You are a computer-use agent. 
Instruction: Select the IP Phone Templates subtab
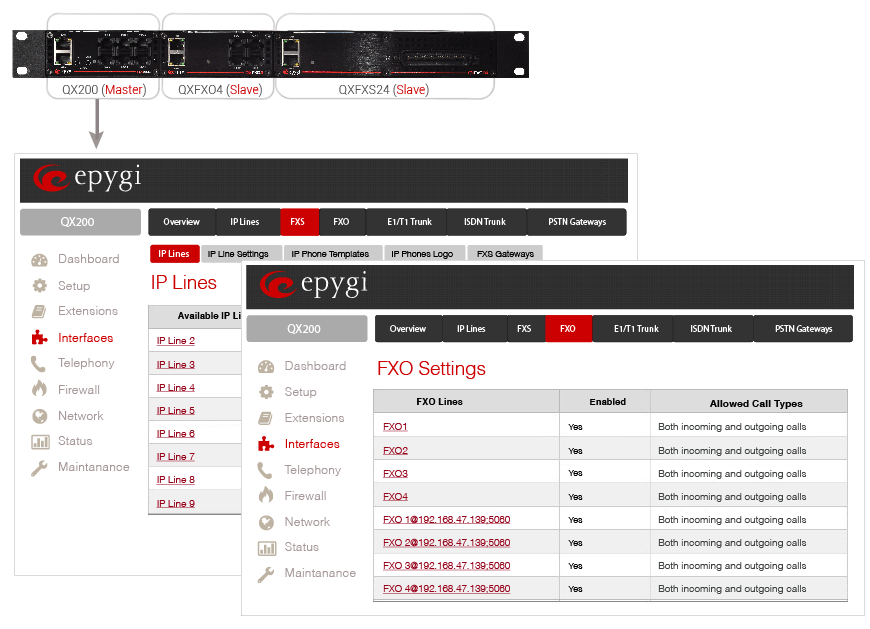pos(330,254)
